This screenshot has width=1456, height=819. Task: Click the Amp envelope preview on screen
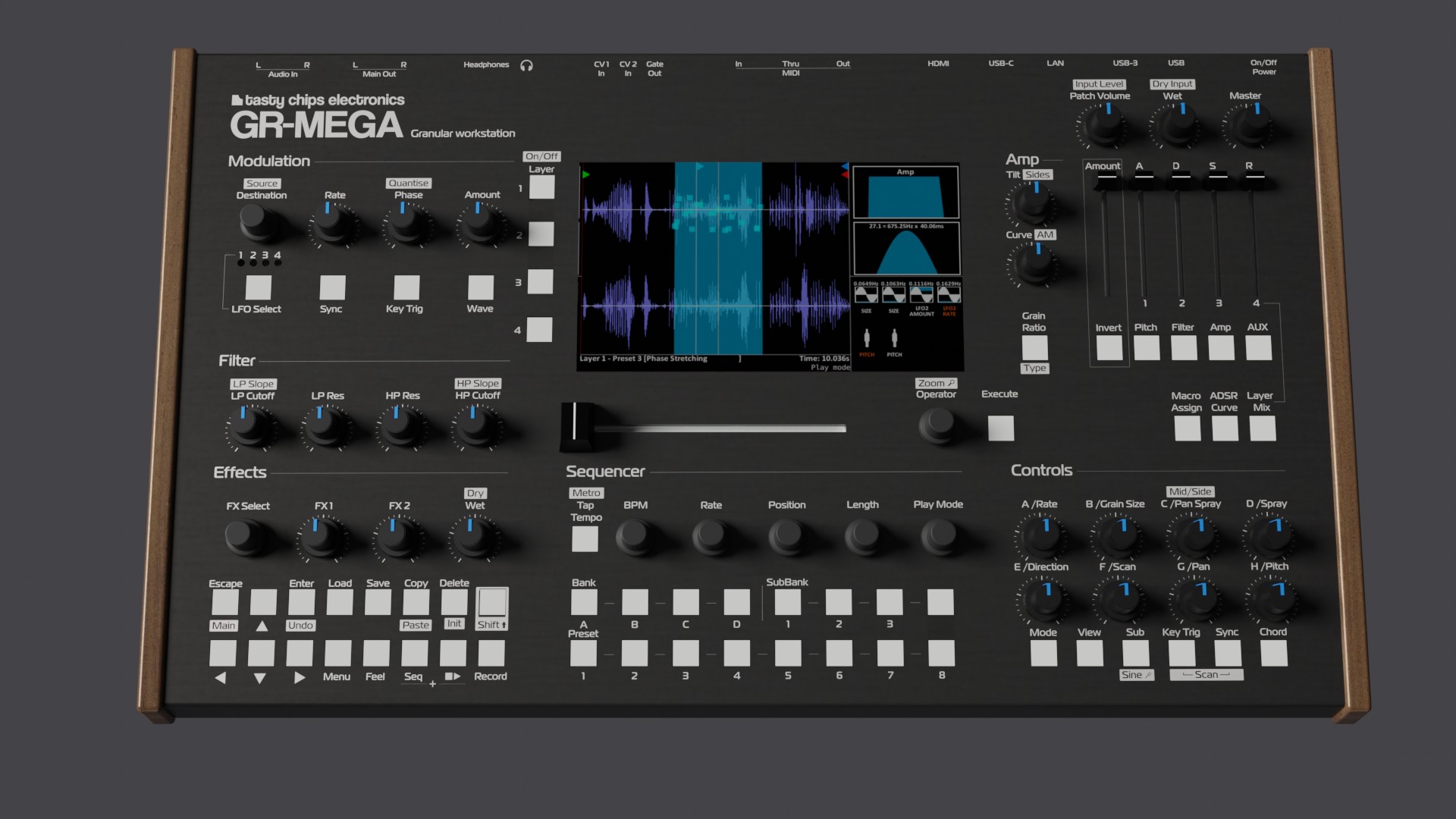coord(905,193)
